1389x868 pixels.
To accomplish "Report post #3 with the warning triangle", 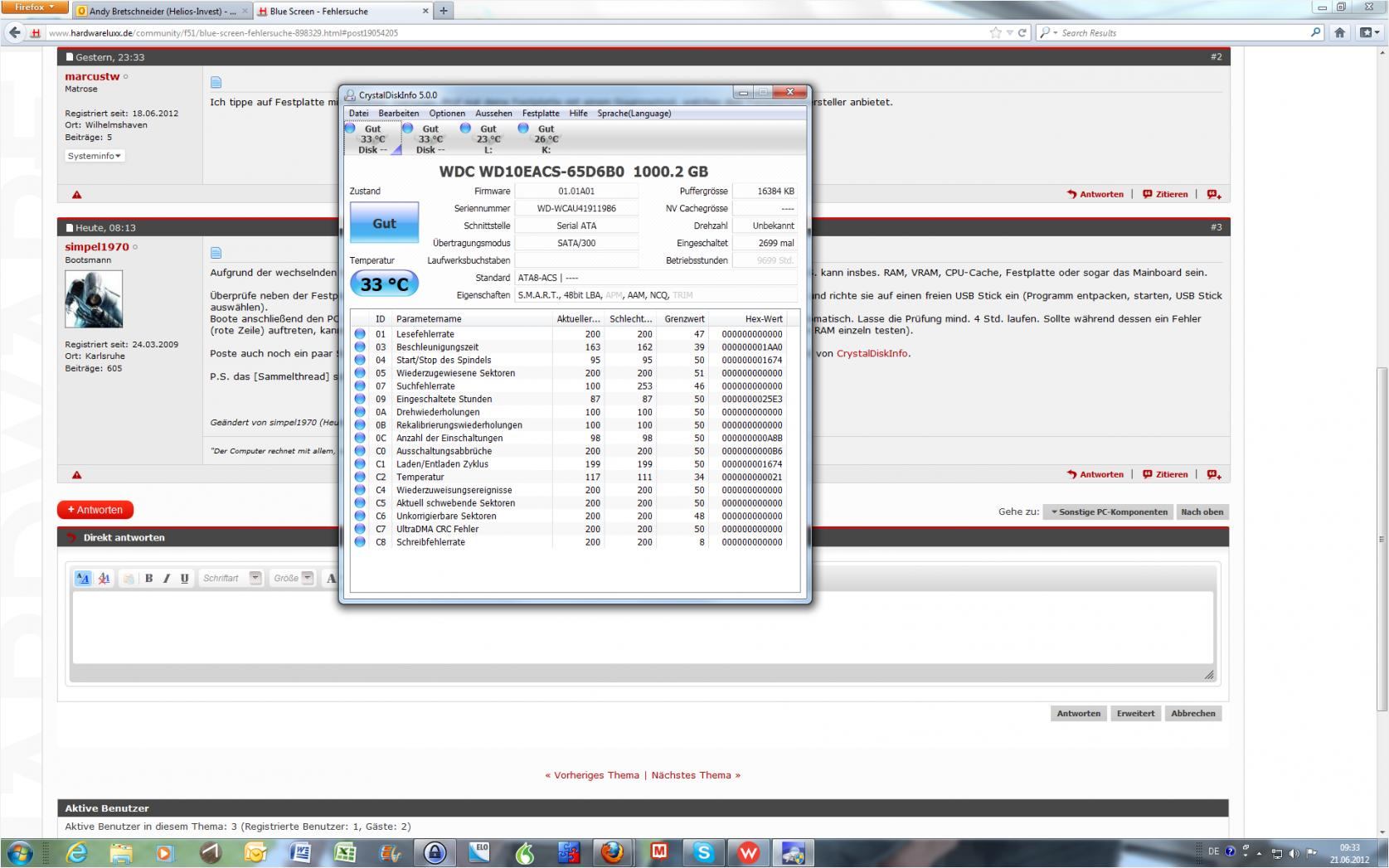I will [76, 475].
